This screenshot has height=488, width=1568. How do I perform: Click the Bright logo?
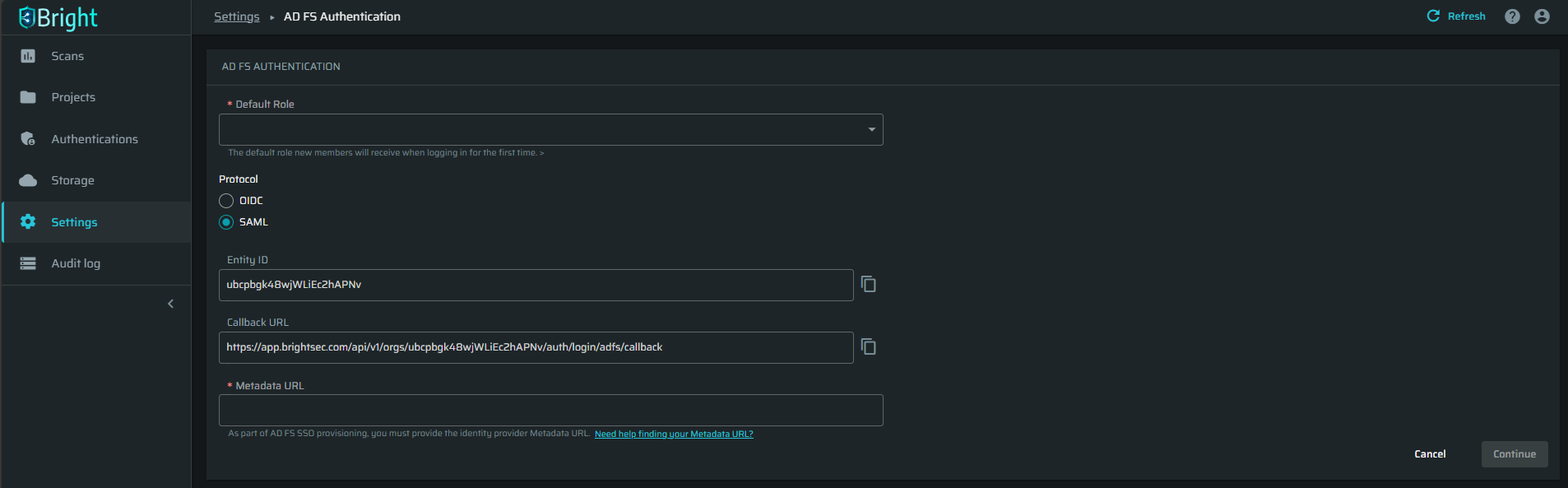[x=58, y=17]
